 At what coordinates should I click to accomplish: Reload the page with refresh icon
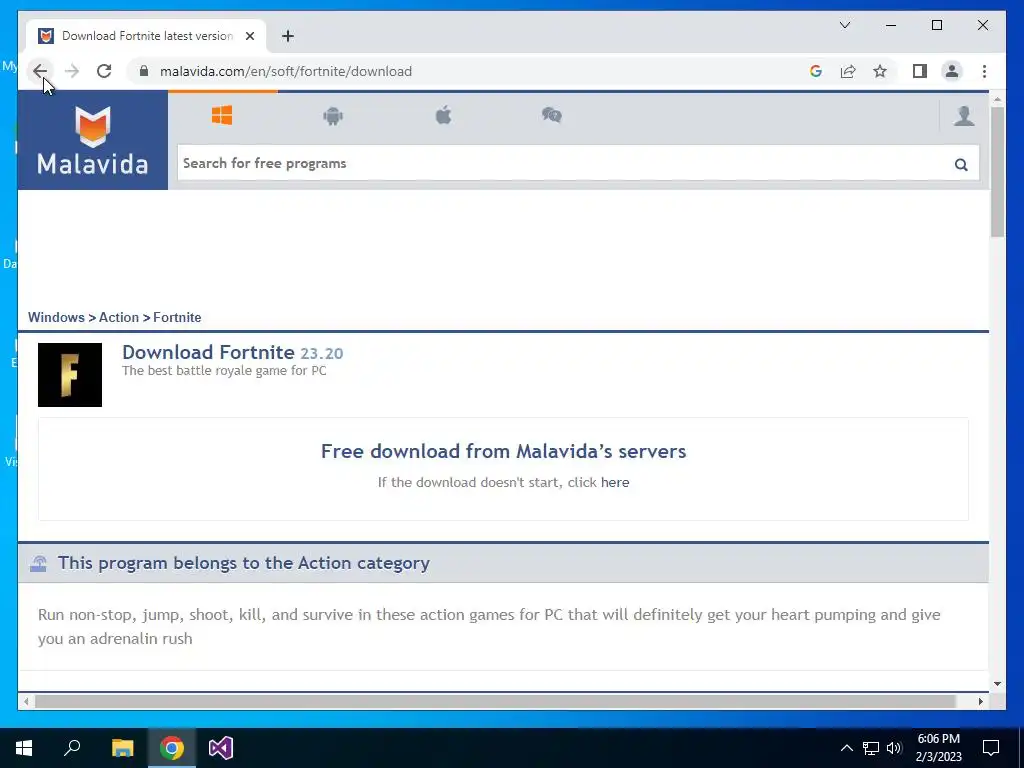(104, 71)
